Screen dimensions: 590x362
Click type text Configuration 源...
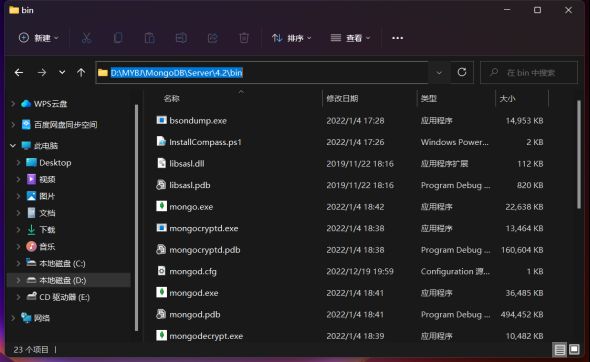(x=455, y=271)
